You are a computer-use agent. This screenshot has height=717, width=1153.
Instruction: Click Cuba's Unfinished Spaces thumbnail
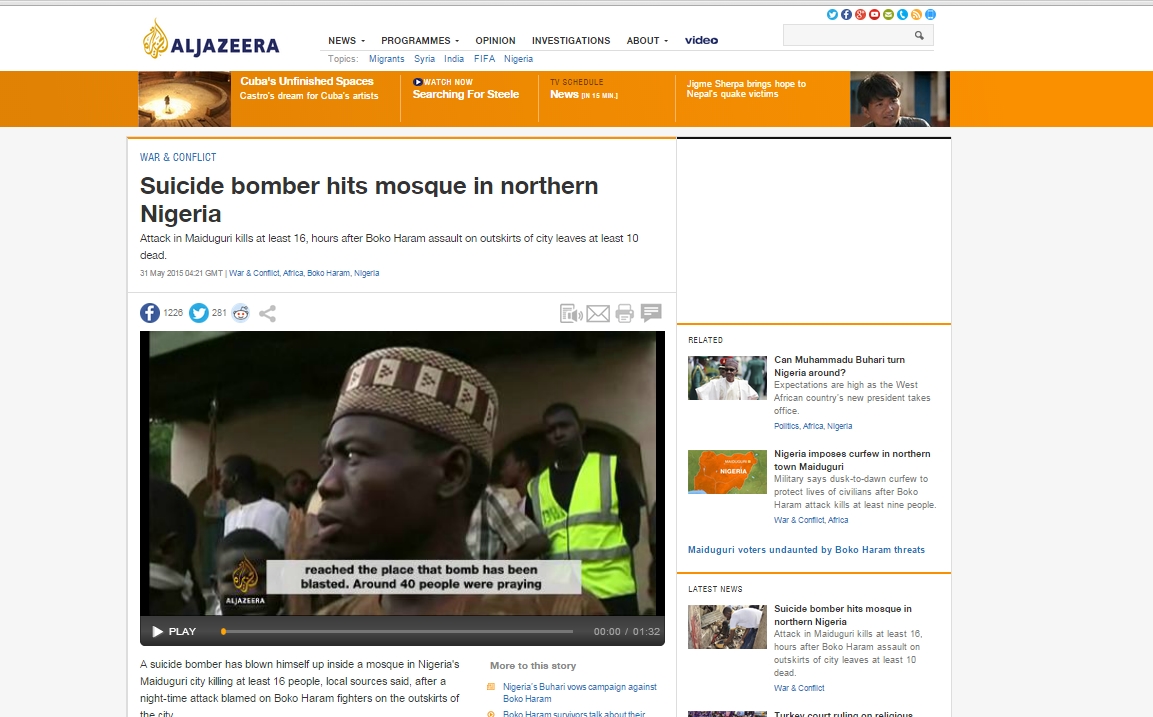tap(185, 99)
